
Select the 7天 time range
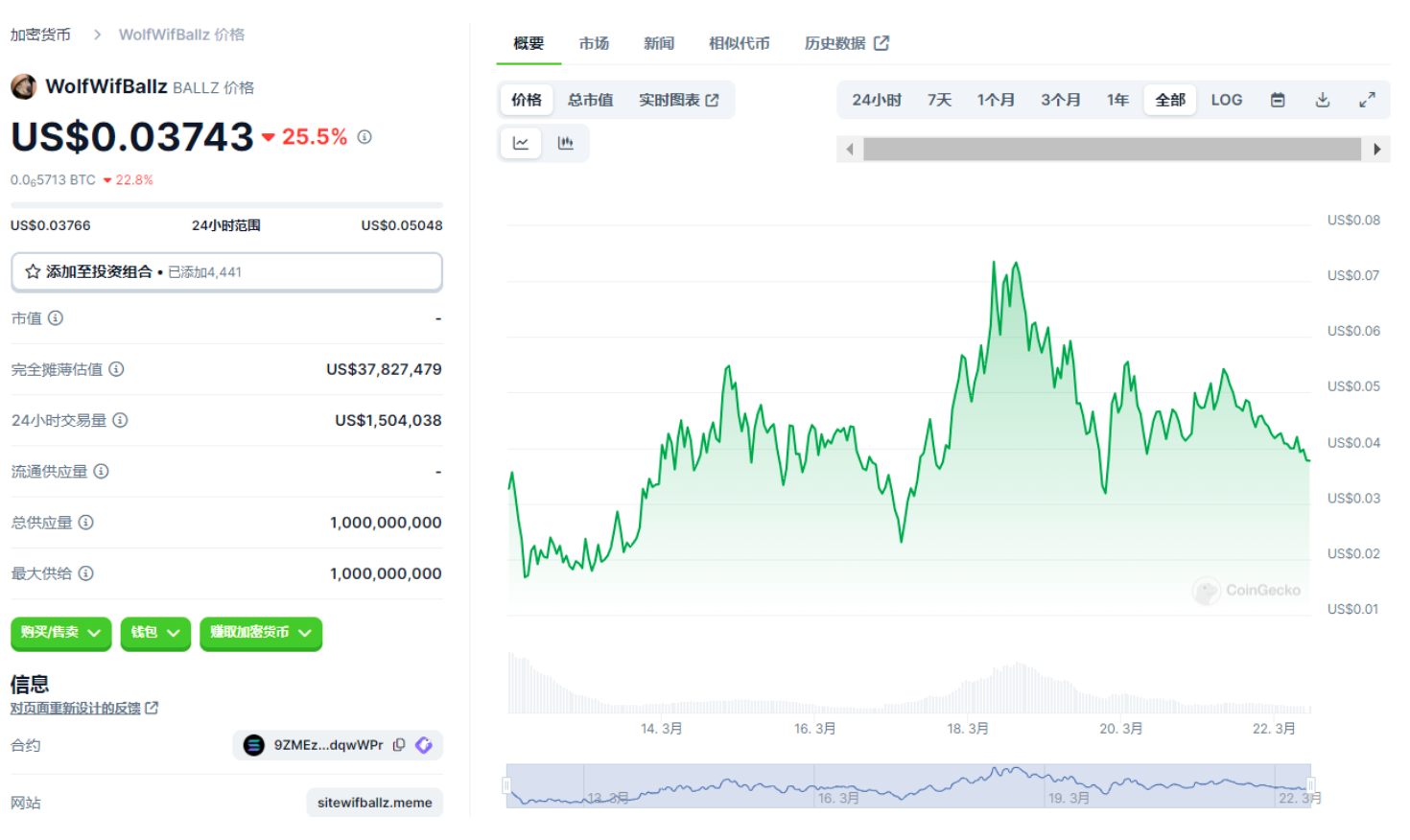click(939, 100)
